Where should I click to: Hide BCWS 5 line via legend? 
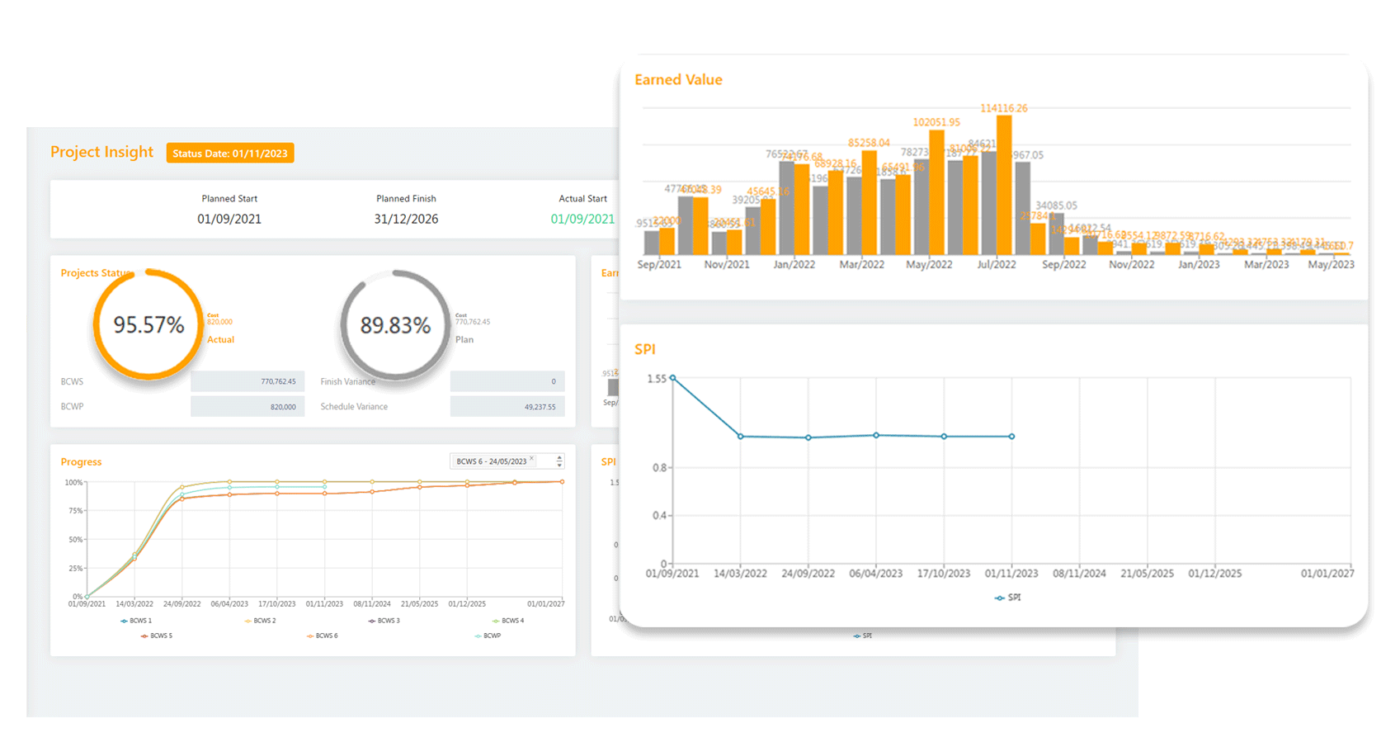pos(156,635)
